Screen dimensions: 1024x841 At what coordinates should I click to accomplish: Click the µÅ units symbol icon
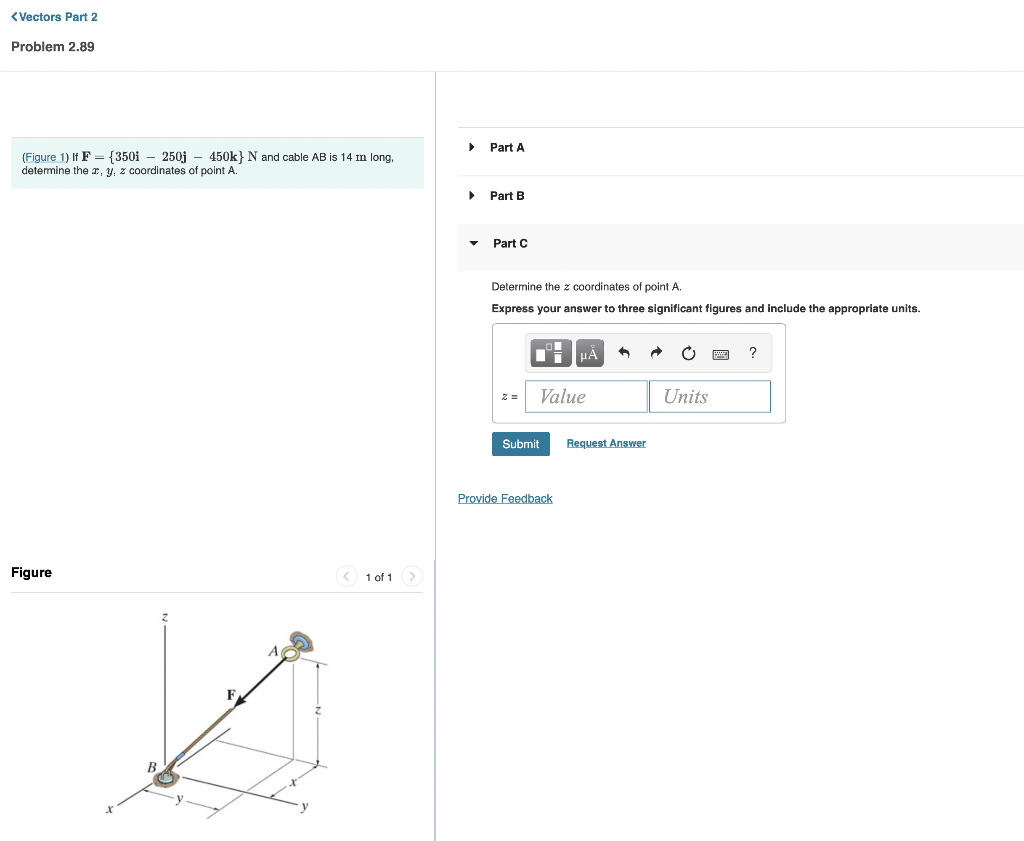pos(589,352)
